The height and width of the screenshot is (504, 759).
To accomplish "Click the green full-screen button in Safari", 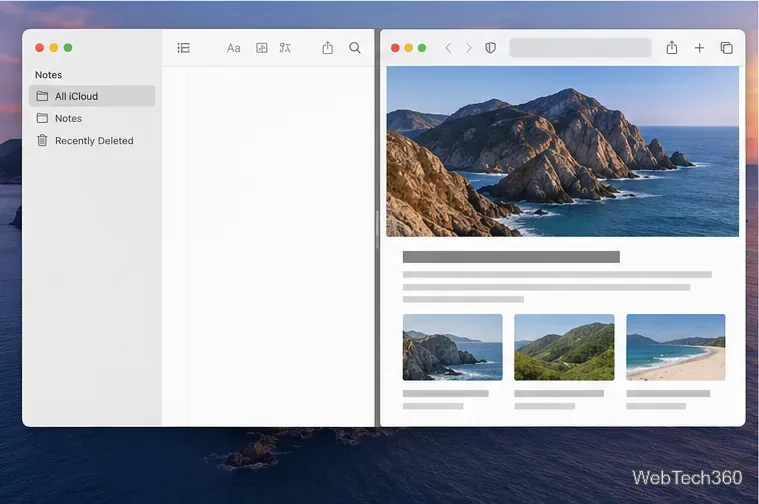I will click(x=422, y=48).
